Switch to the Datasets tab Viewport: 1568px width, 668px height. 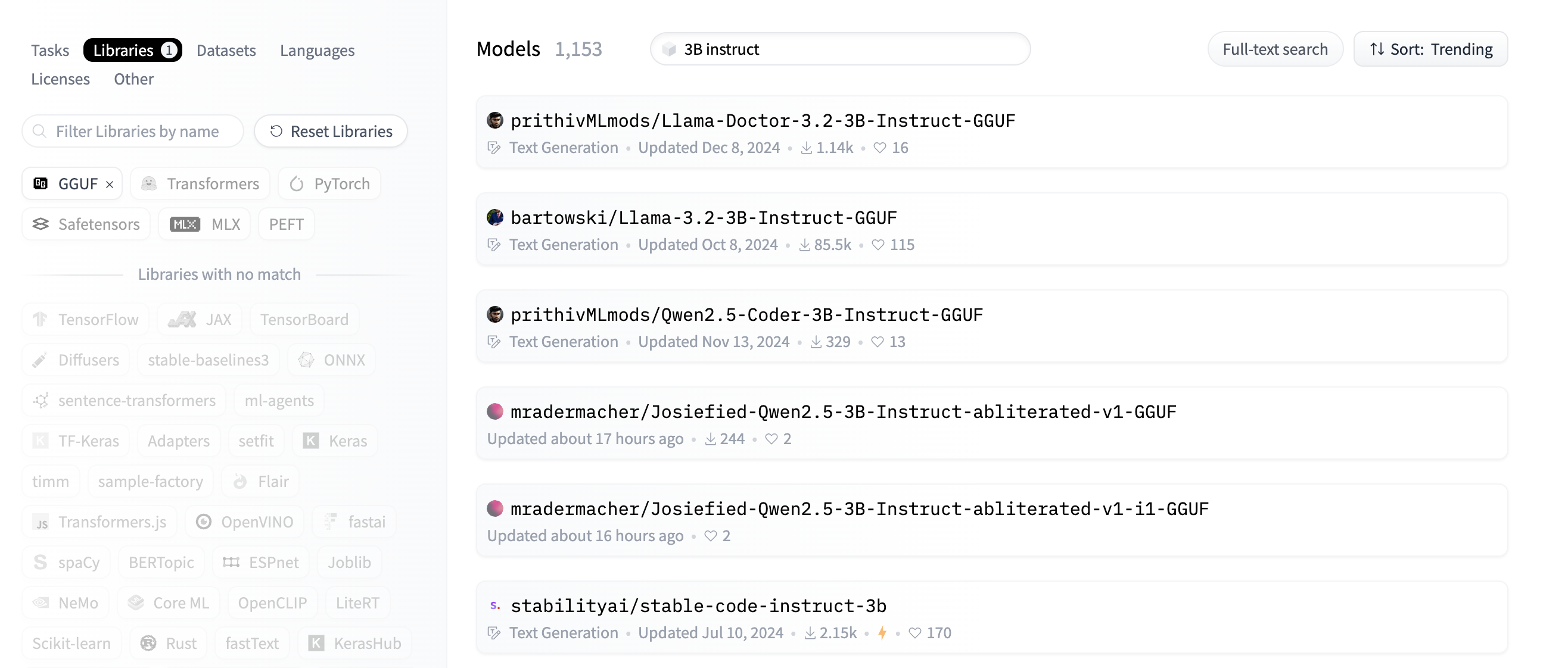tap(226, 50)
